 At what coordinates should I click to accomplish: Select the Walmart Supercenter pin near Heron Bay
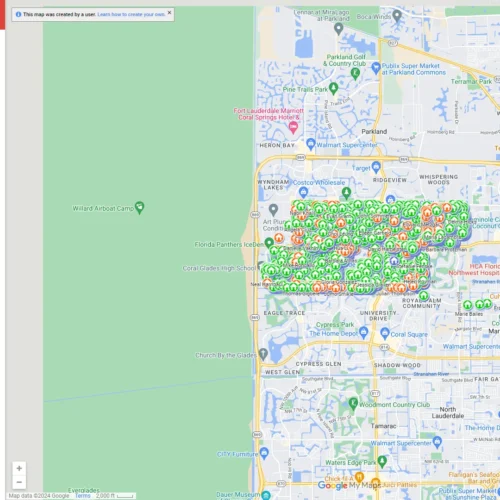[311, 144]
